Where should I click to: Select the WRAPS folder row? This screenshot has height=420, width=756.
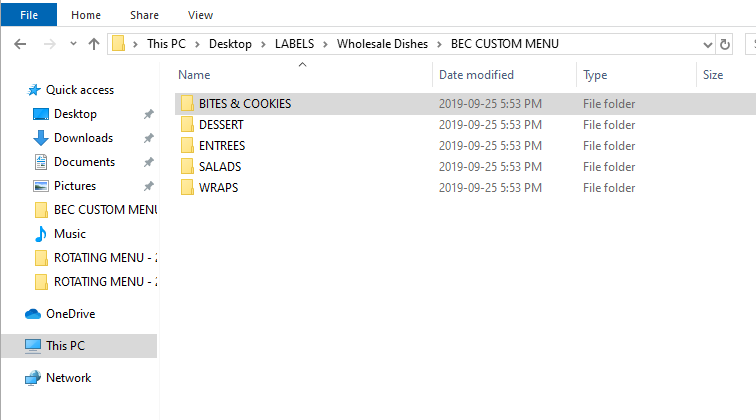coord(218,188)
